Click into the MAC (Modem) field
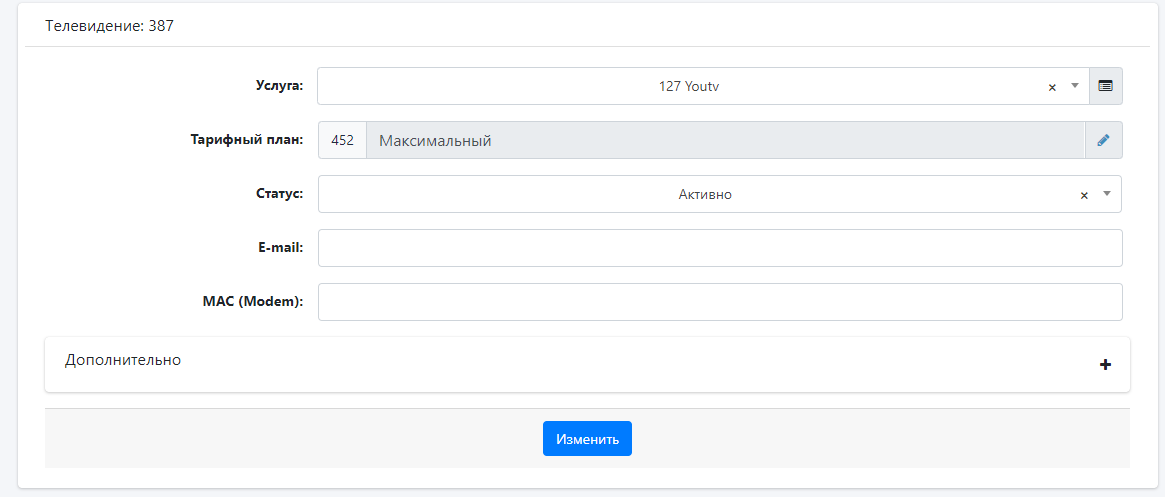Screen dimensions: 1165x497 [720, 302]
